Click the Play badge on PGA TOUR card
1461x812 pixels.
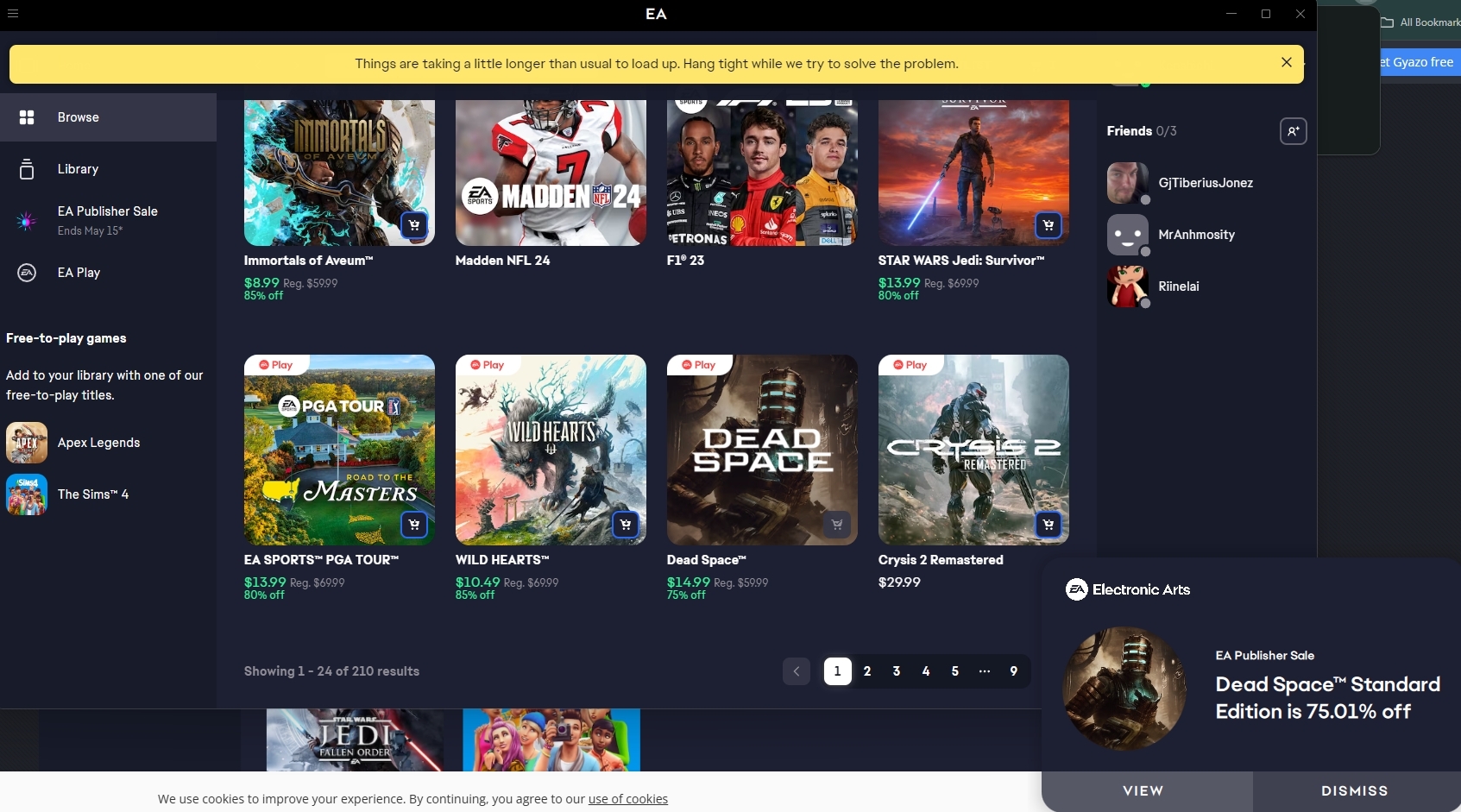click(275, 365)
